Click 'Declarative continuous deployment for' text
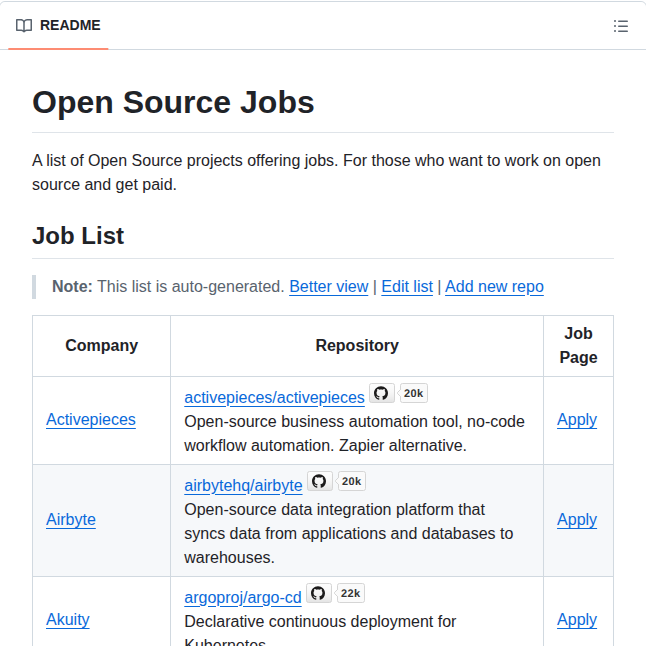 click(320, 621)
